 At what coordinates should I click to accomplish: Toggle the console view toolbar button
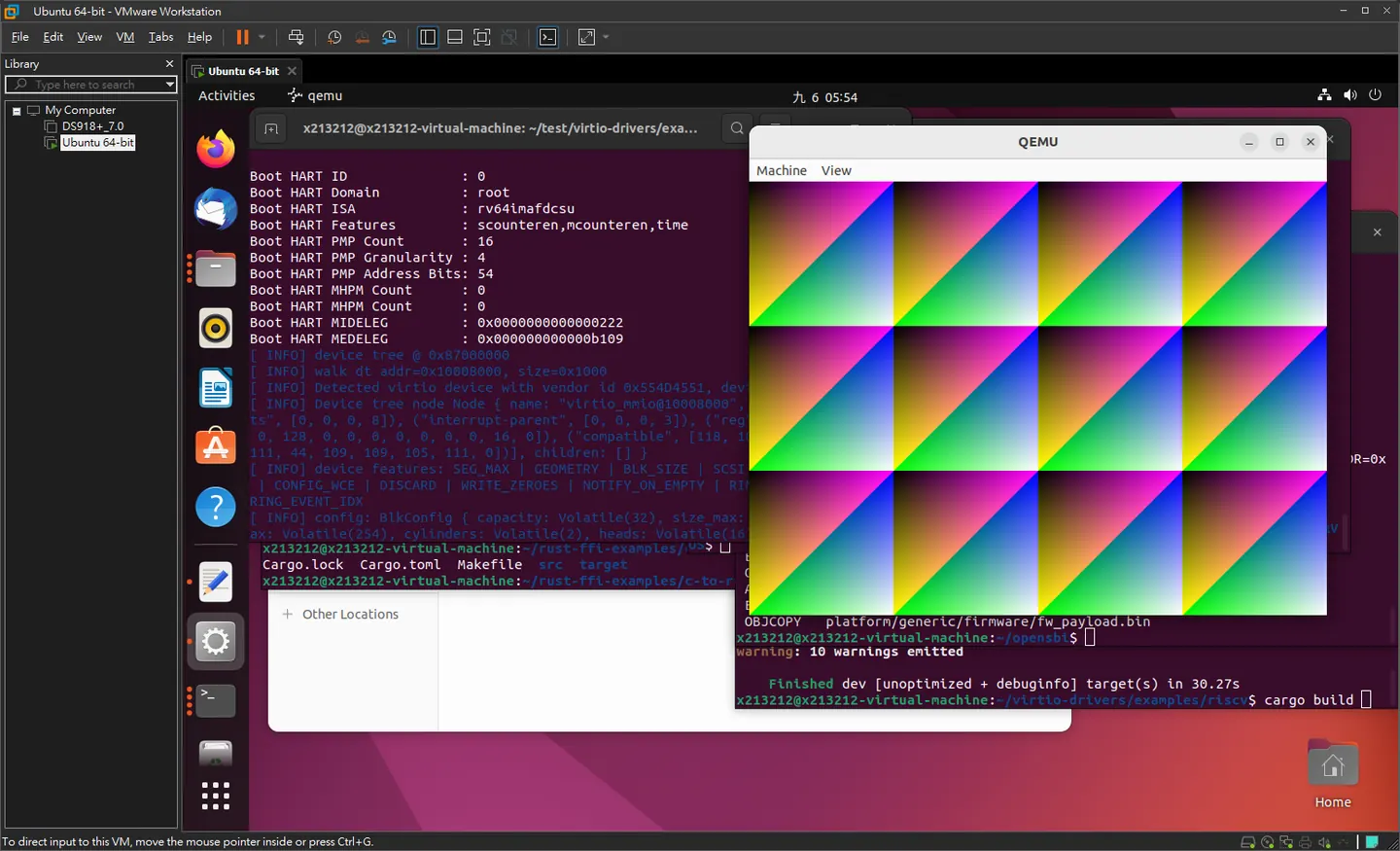(548, 37)
